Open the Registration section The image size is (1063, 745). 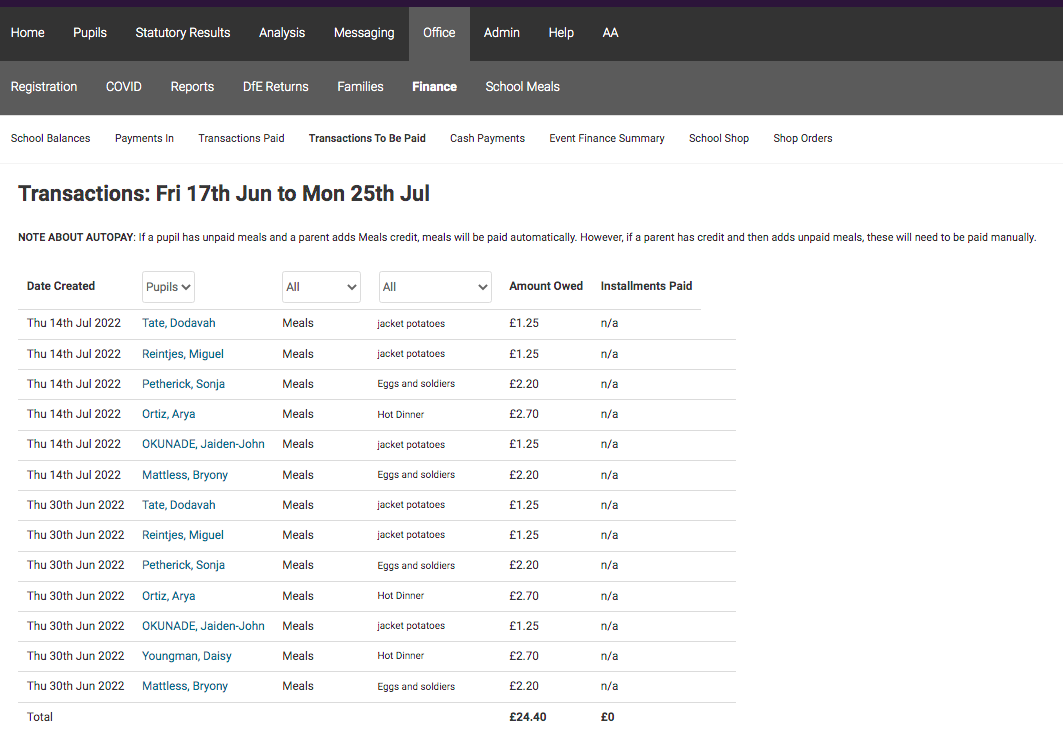44,86
